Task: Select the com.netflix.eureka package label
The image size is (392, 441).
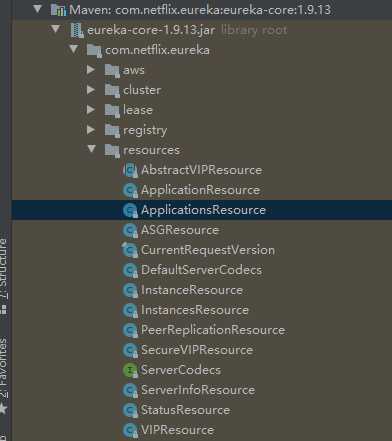Action: pos(157,50)
